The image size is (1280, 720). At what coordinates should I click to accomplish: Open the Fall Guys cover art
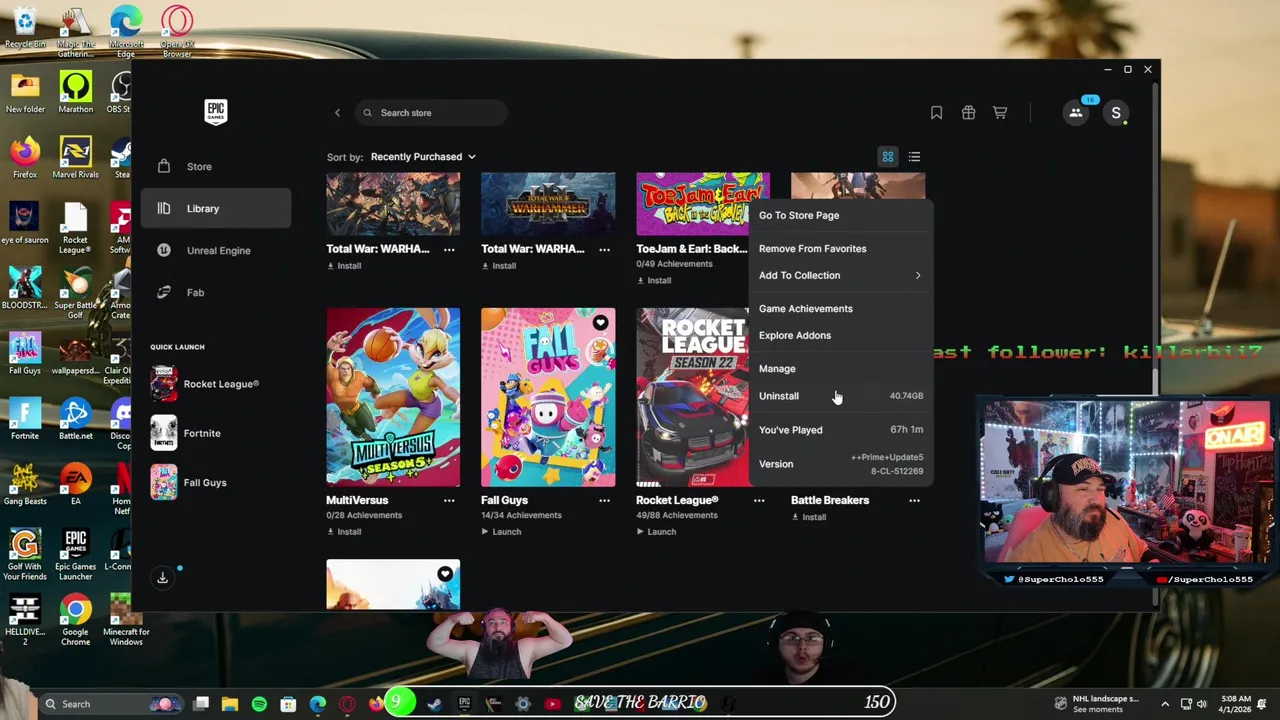548,397
